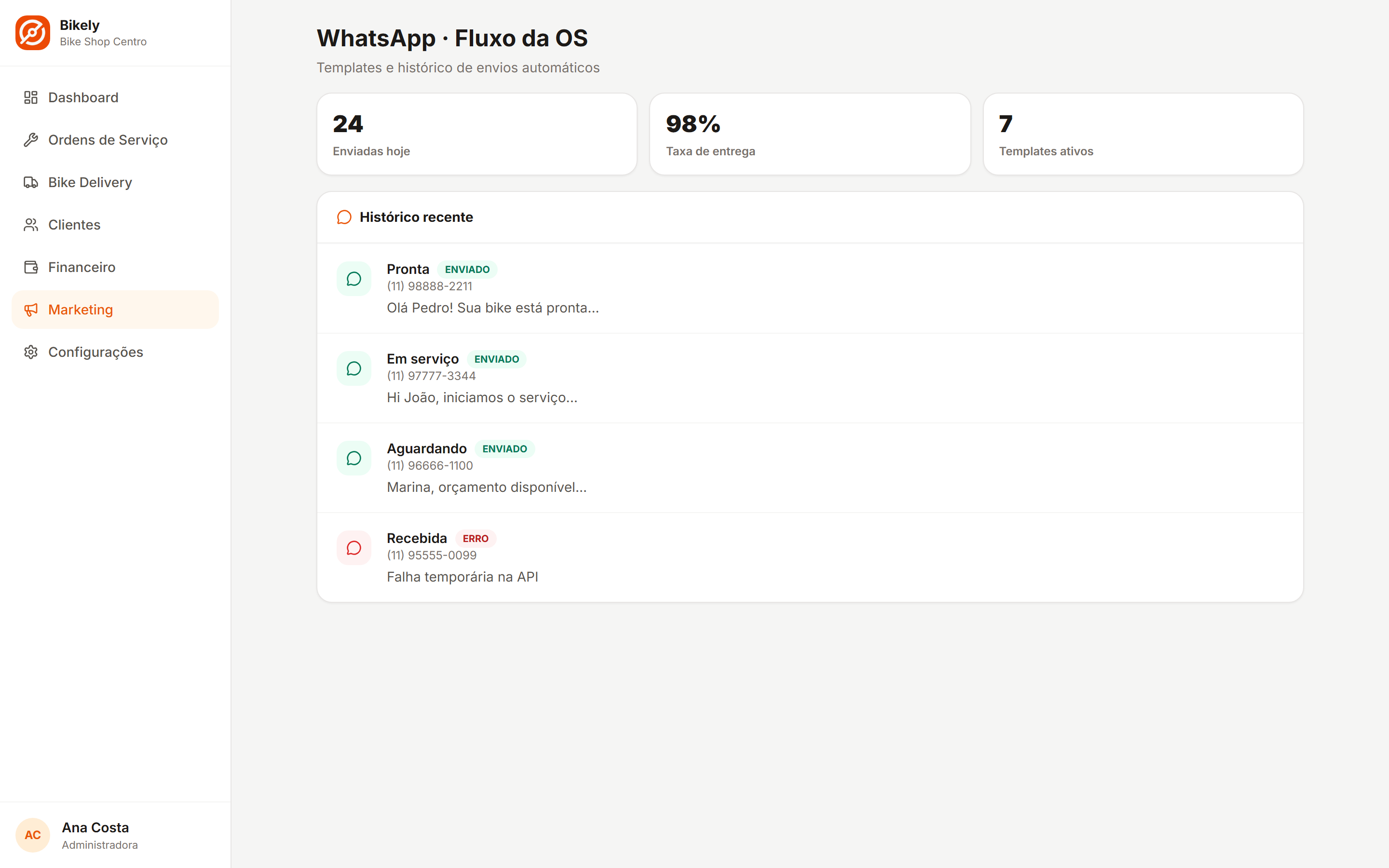This screenshot has height=868, width=1389.
Task: Click the Histórico recente heading
Action: coord(416,217)
